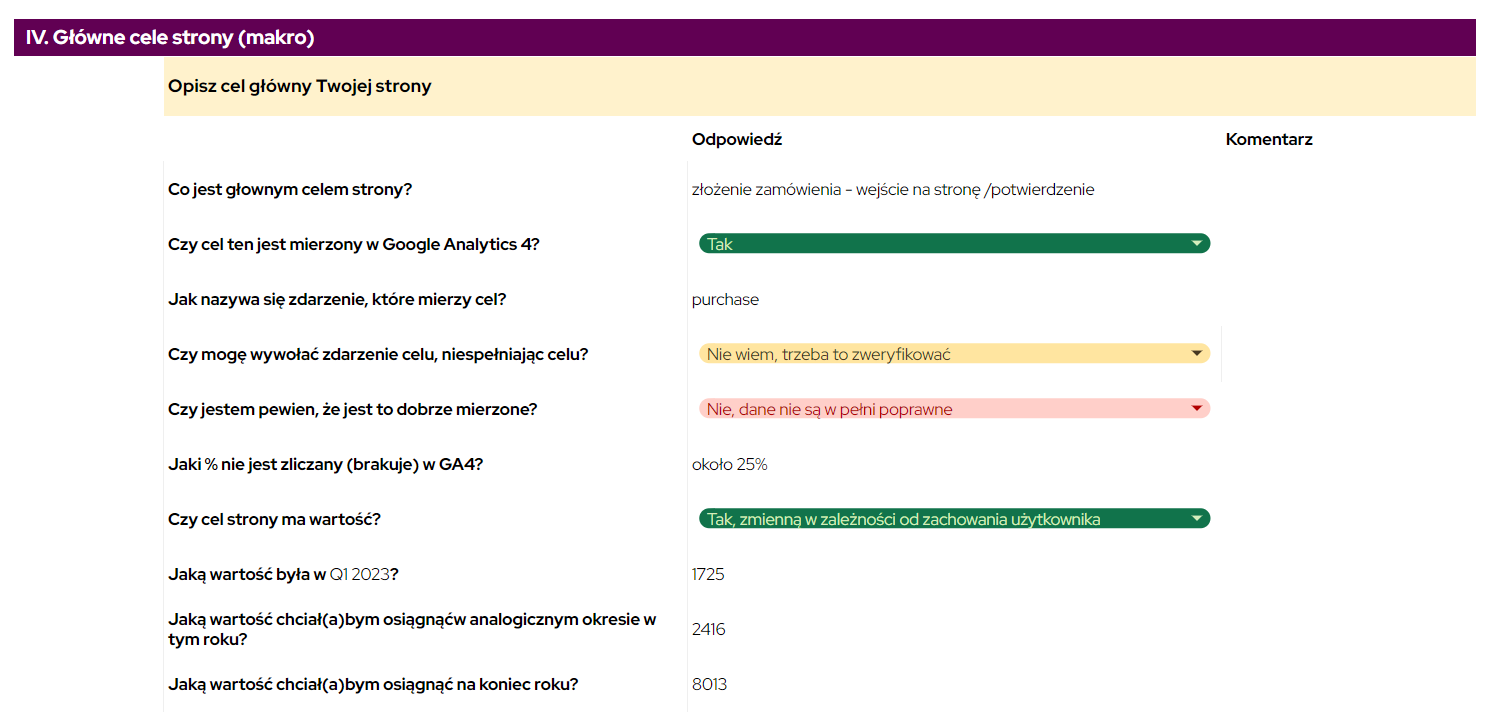Click the arrow on 'Nie wiem, trzeba to zweryfikować' dropdown

click(x=1196, y=354)
